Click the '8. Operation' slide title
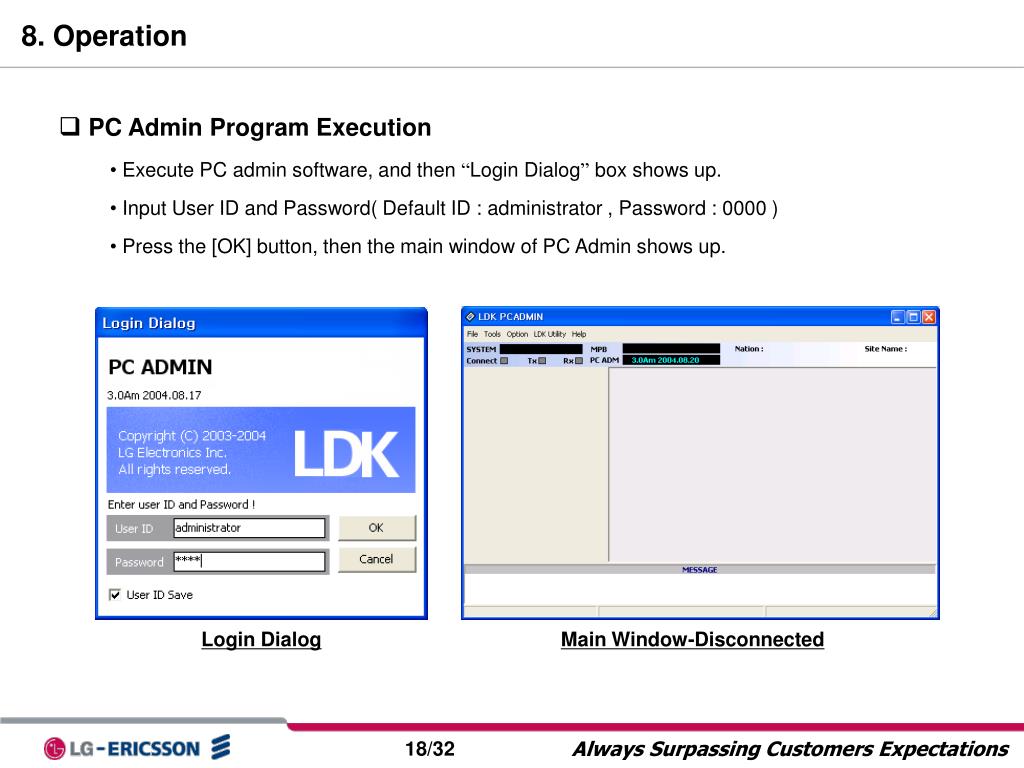Viewport: 1024px width, 768px height. (104, 36)
